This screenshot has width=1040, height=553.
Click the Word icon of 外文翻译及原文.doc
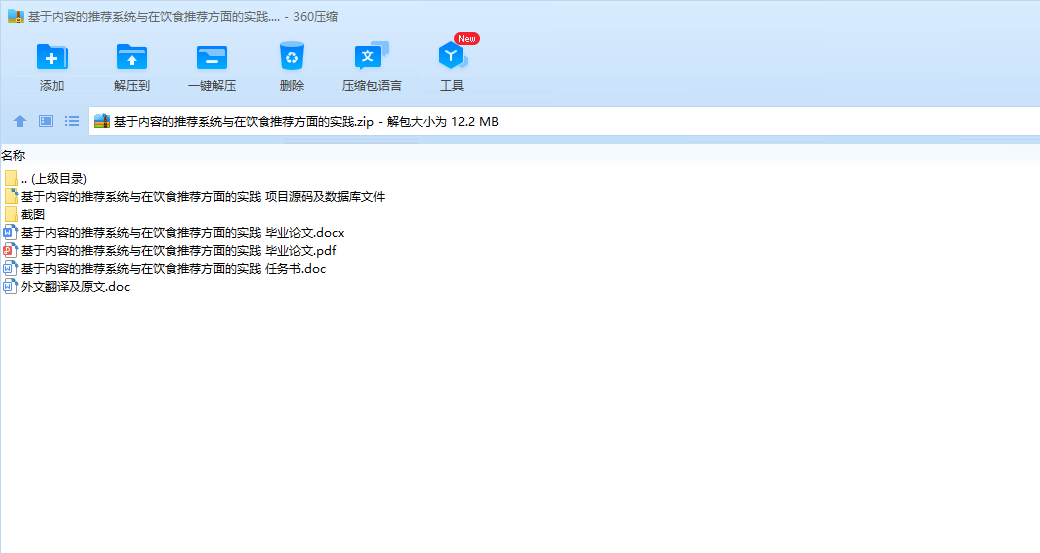(x=10, y=286)
